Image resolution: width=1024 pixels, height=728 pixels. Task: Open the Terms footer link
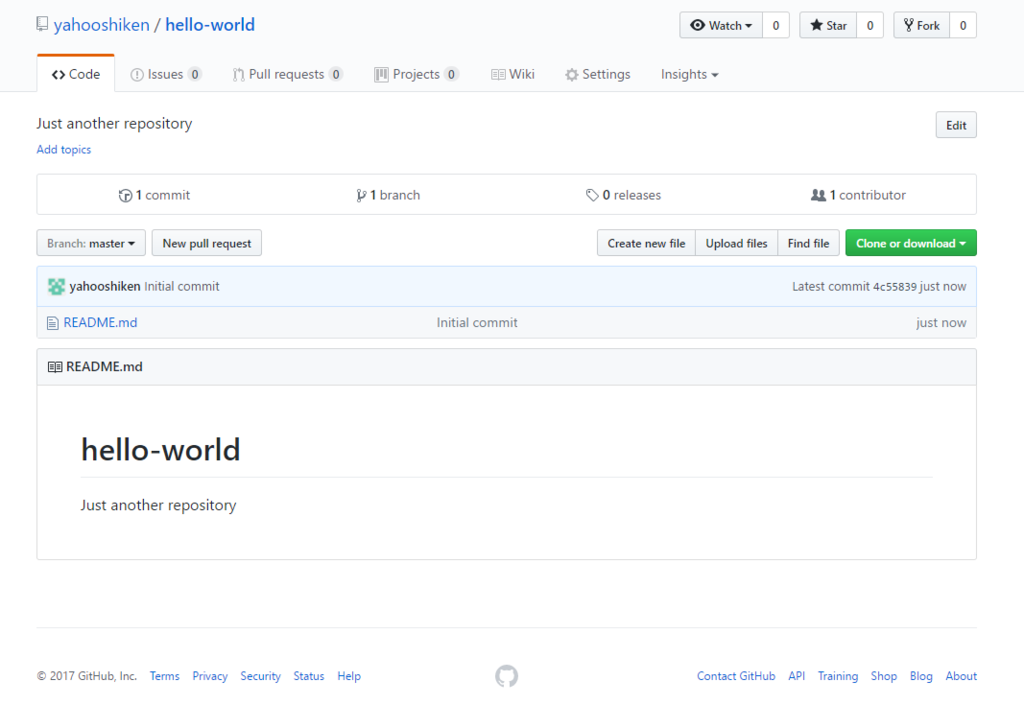point(165,676)
